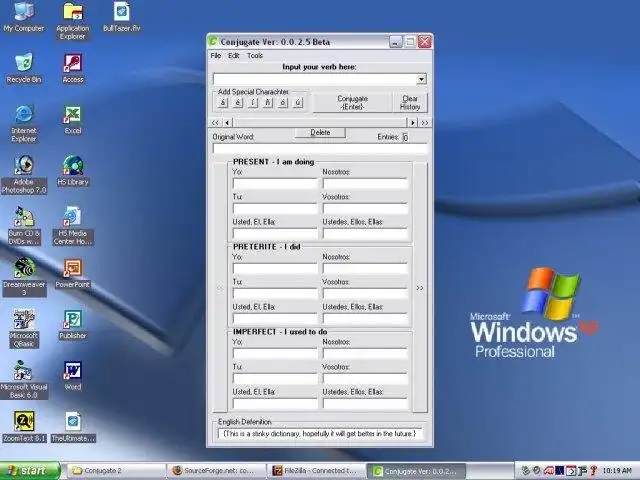Click the Windows start button
Screen dimensions: 640x480
(30, 471)
